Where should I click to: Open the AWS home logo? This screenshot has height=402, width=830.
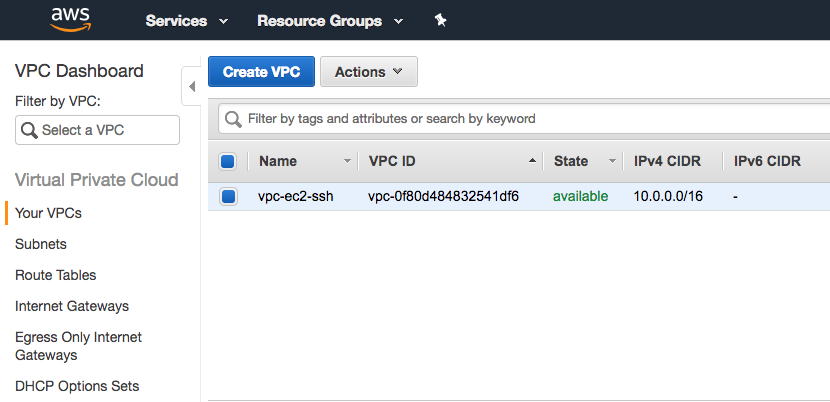pyautogui.click(x=70, y=20)
